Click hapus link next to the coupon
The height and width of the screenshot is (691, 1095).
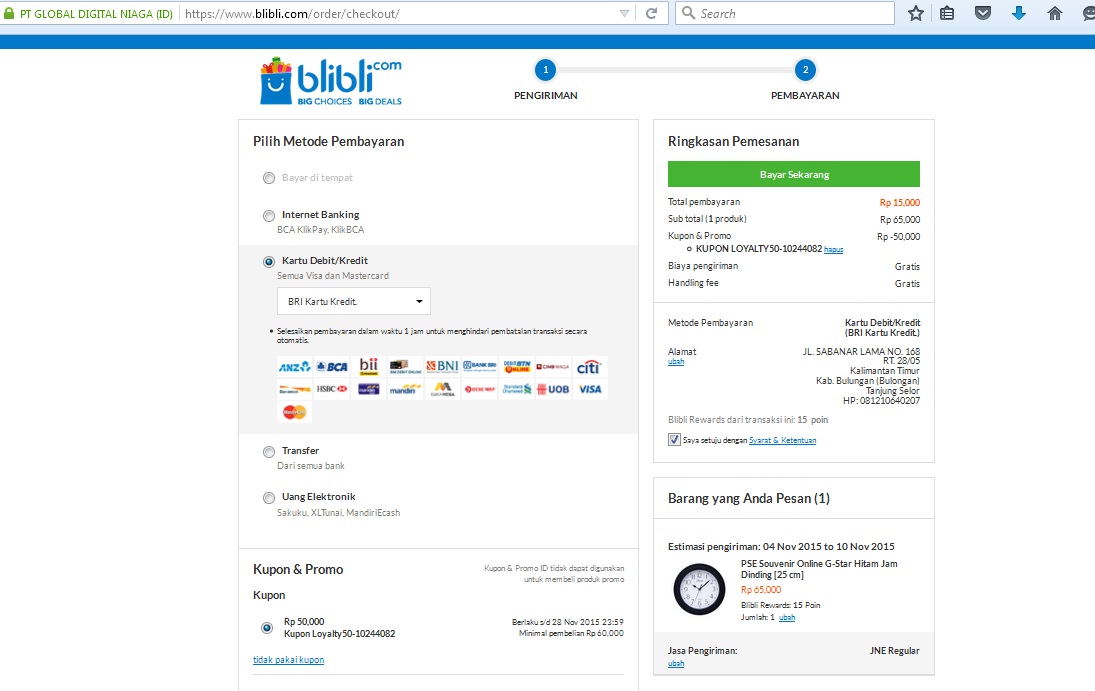click(x=833, y=249)
